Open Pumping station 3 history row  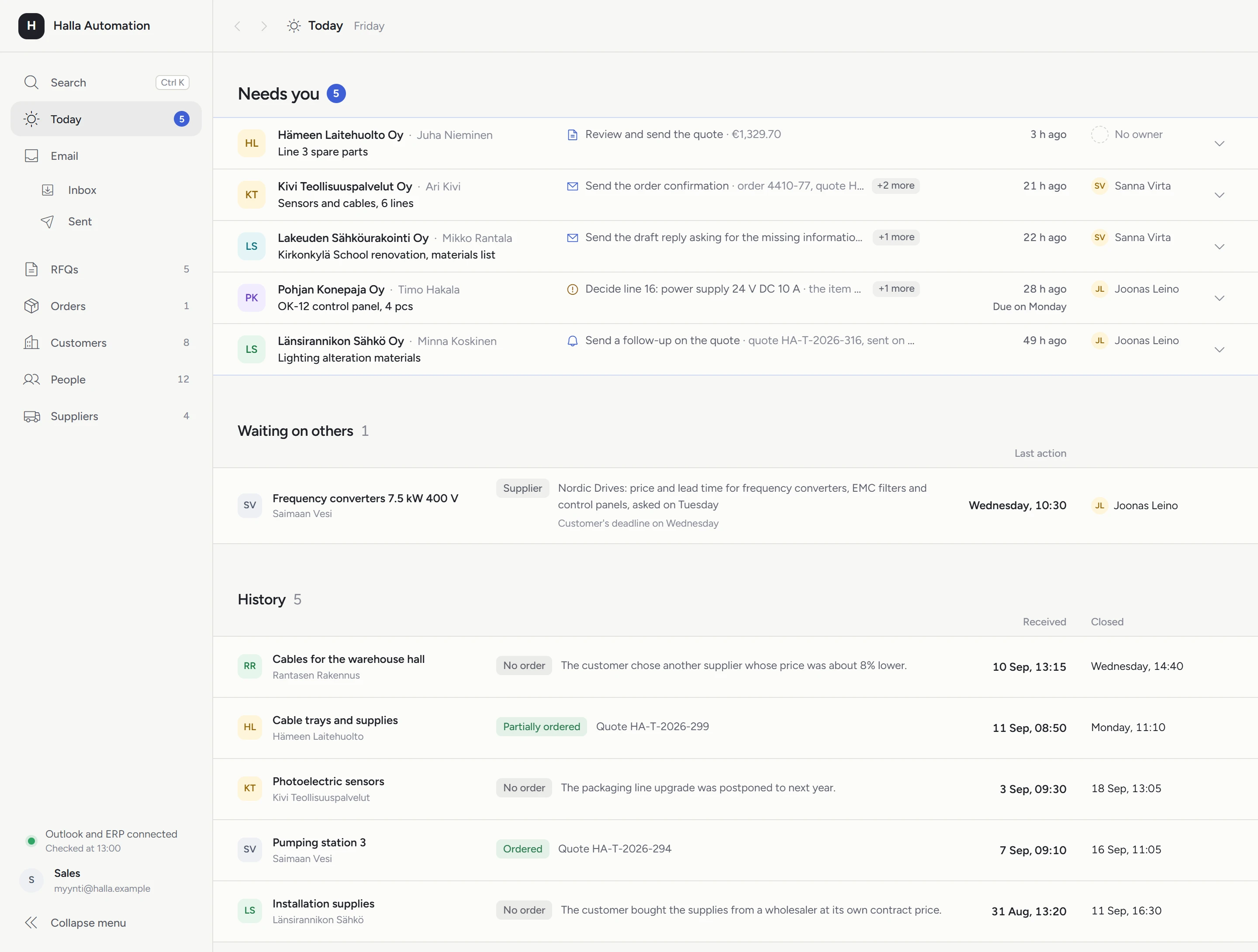coord(735,850)
